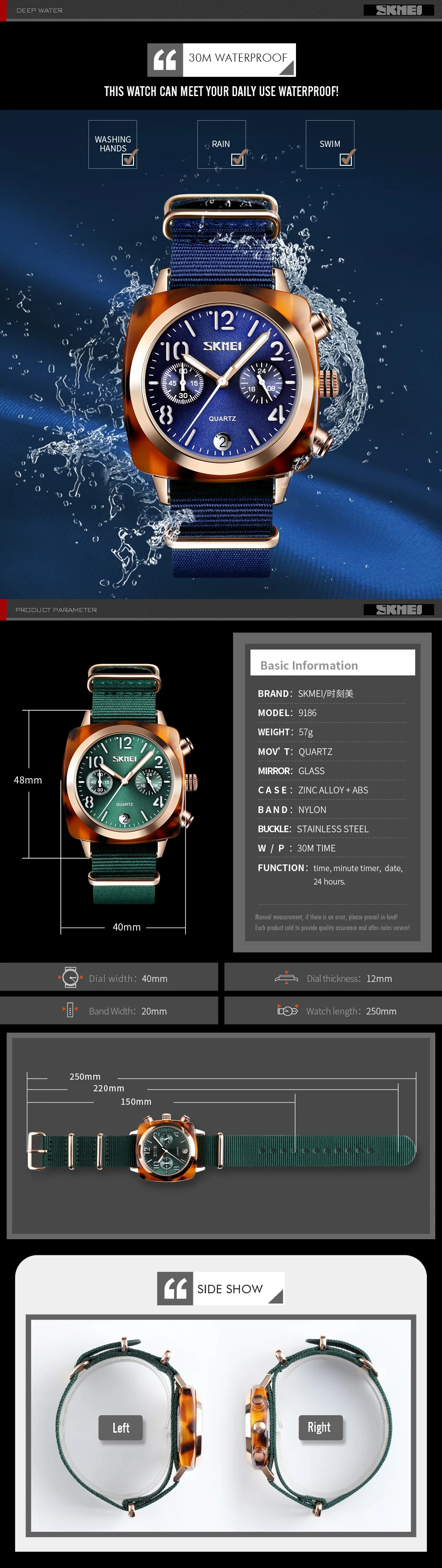Click the left side view watch image
Screen dimensions: 442x1568
[129, 1425]
